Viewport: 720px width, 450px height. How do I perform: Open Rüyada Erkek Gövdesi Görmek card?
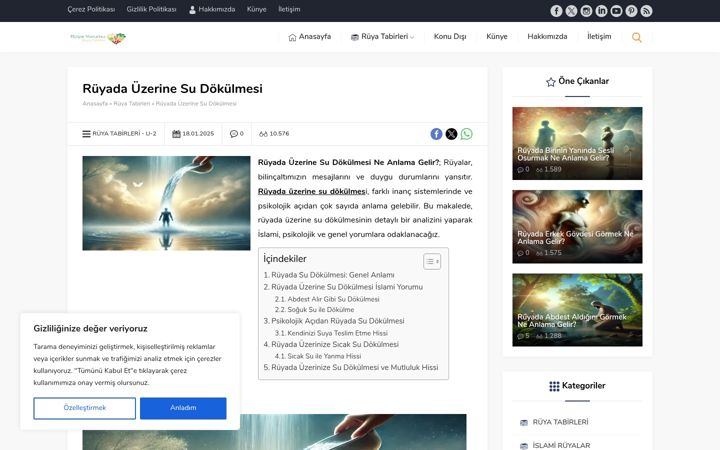point(577,227)
